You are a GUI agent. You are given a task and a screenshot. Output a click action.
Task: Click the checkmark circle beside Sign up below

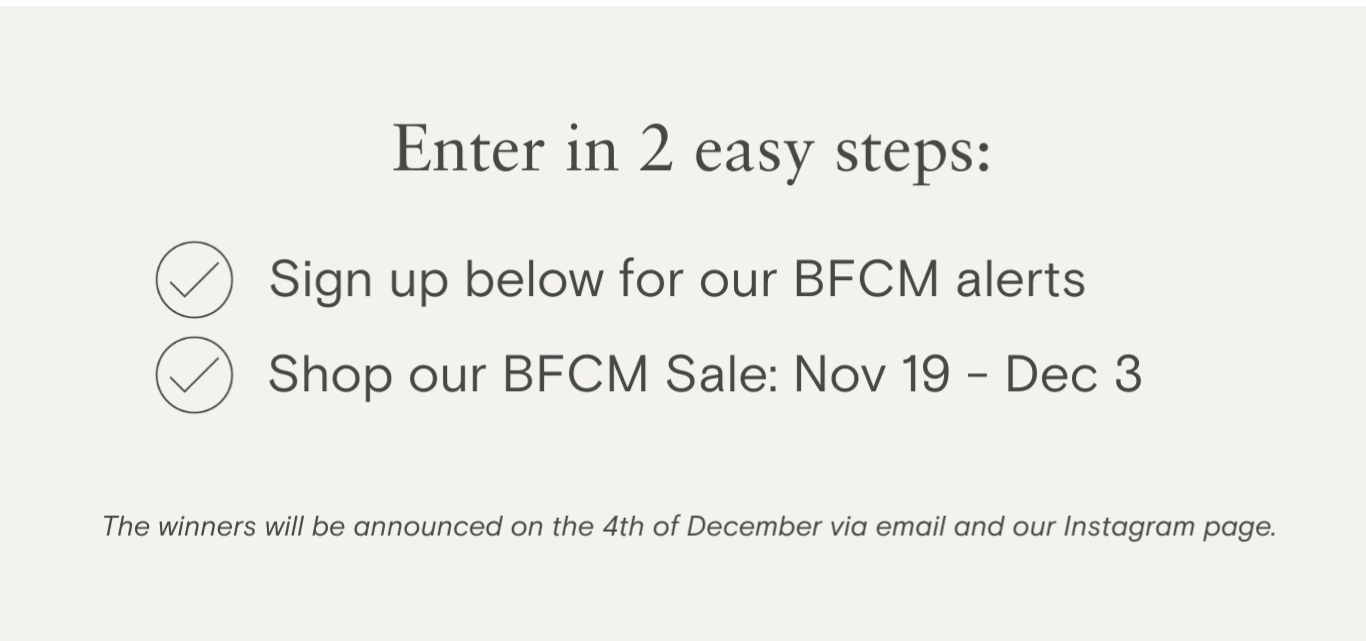coord(194,280)
